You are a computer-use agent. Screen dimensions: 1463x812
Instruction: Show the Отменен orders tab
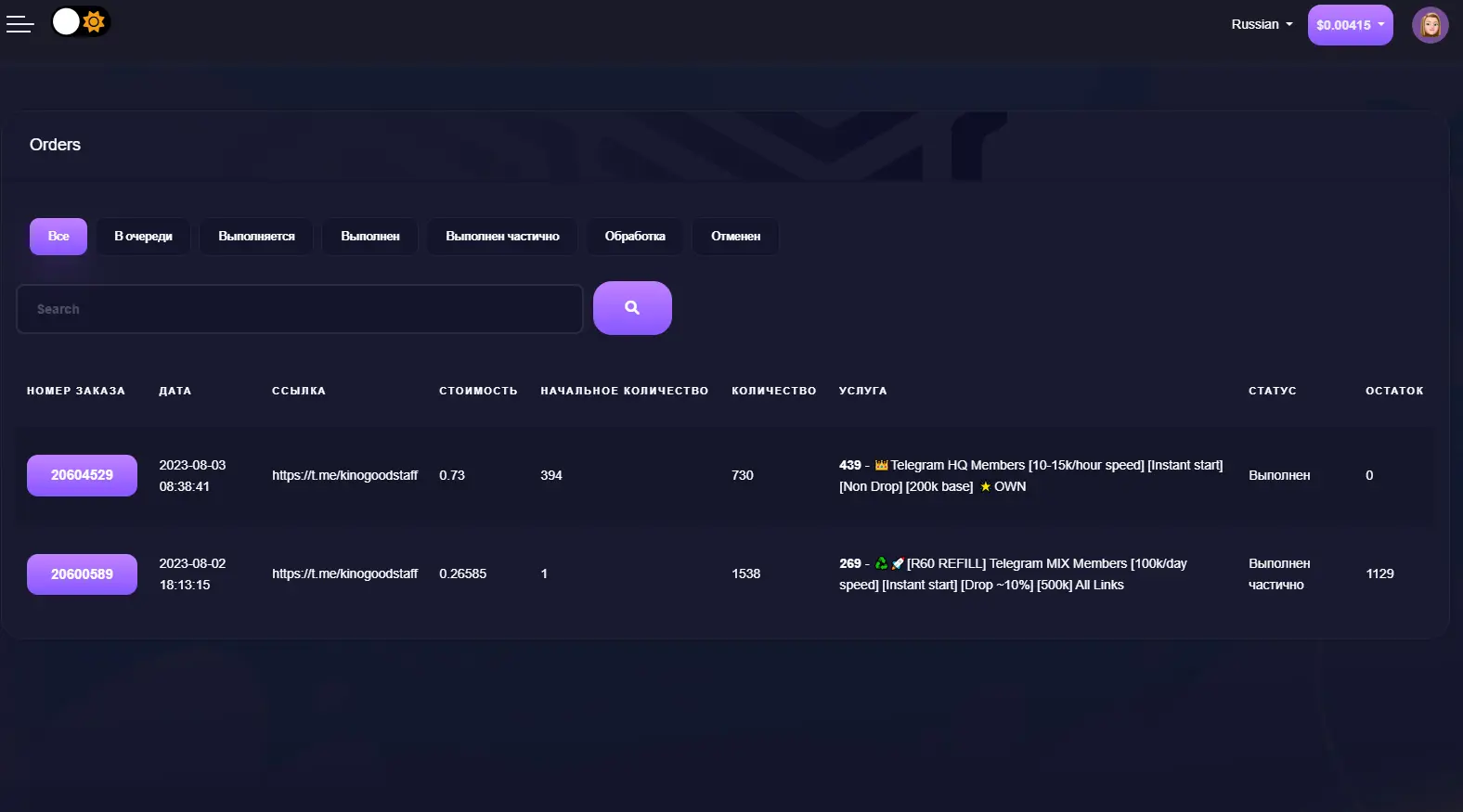point(735,237)
